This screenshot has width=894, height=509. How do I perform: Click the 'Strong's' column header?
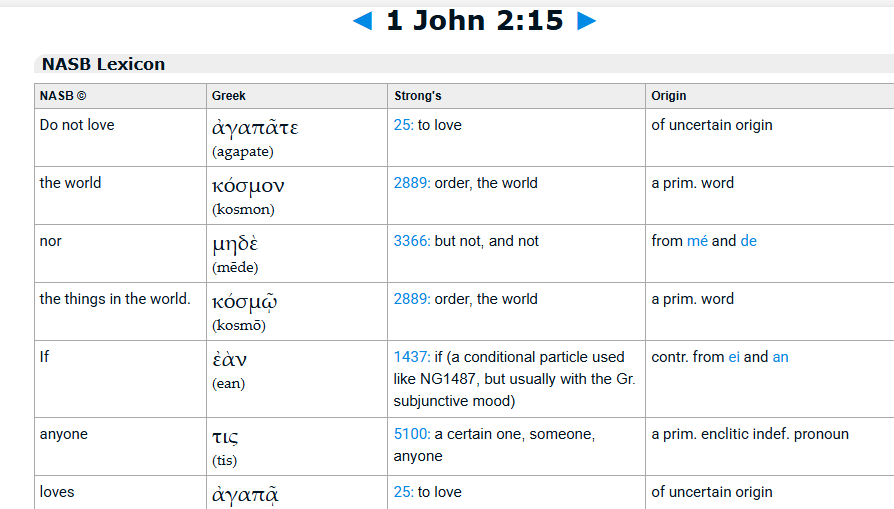pos(417,96)
